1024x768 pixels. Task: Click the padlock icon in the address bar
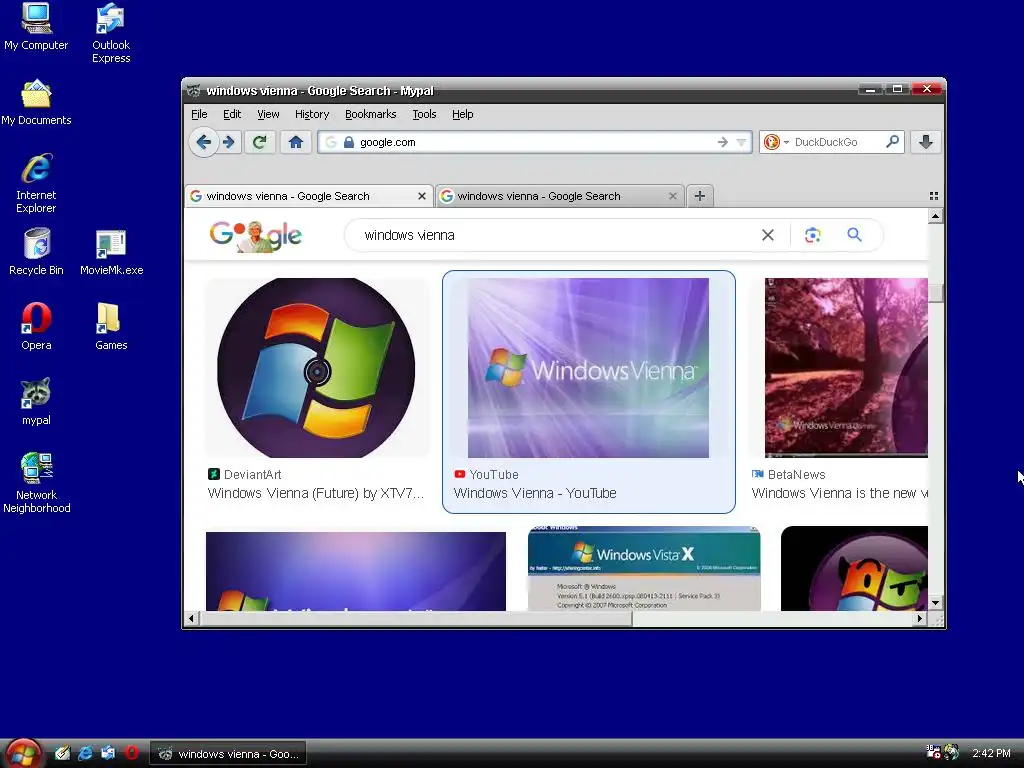click(x=349, y=142)
